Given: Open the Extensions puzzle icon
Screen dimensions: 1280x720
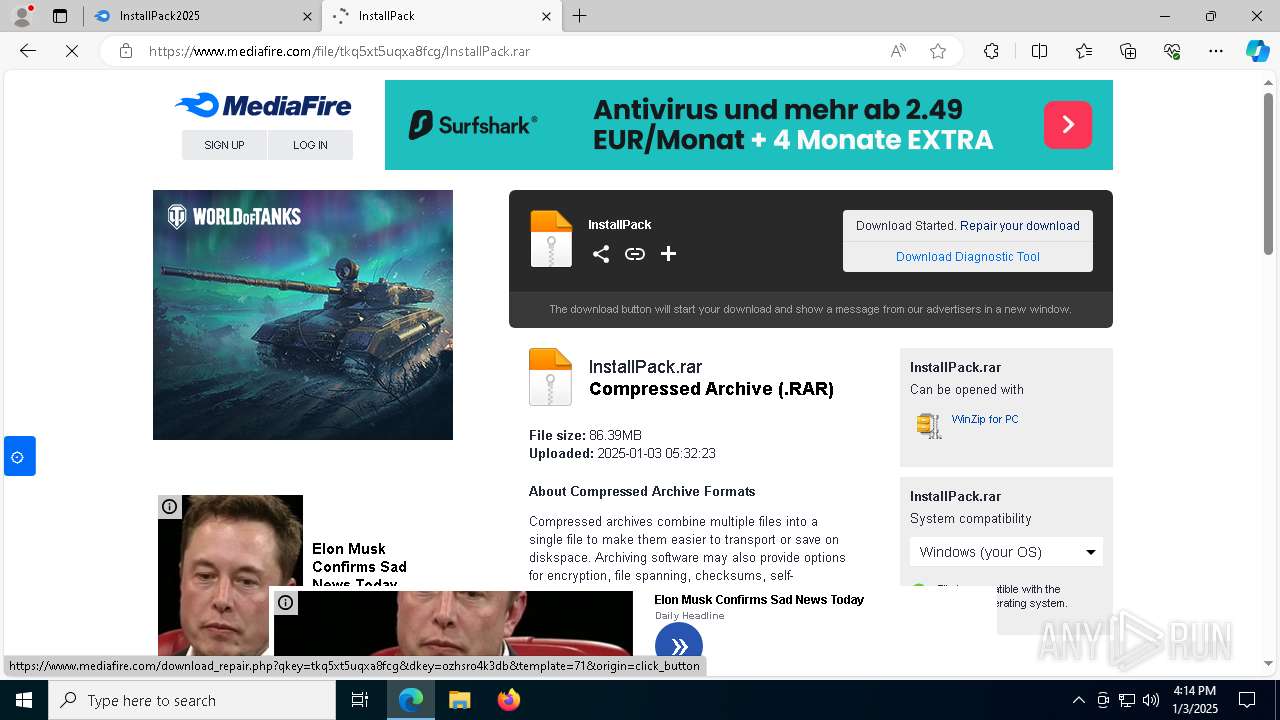Looking at the screenshot, I should 991,51.
